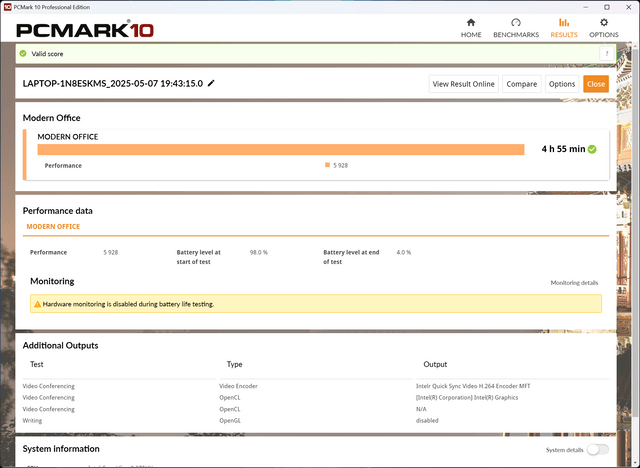Click the Options button beside Compare
The width and height of the screenshot is (640, 468).
tap(562, 84)
